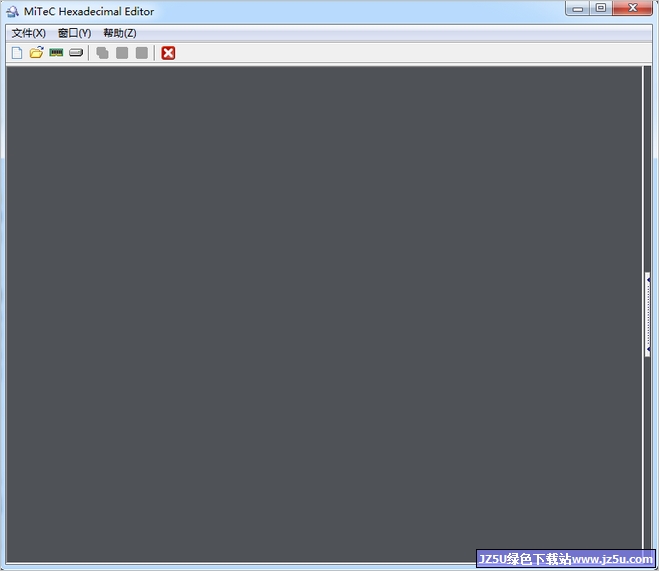
Task: Click the side panel splitter handle
Action: click(x=648, y=315)
